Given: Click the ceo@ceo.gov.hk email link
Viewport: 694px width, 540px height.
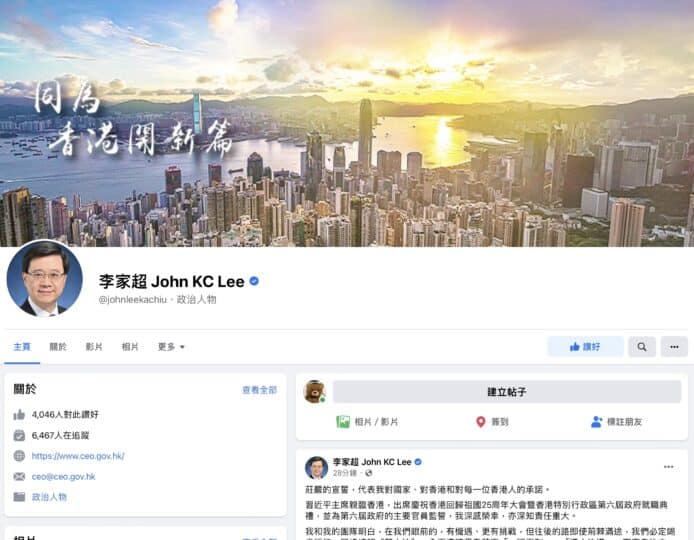Looking at the screenshot, I should click(64, 477).
